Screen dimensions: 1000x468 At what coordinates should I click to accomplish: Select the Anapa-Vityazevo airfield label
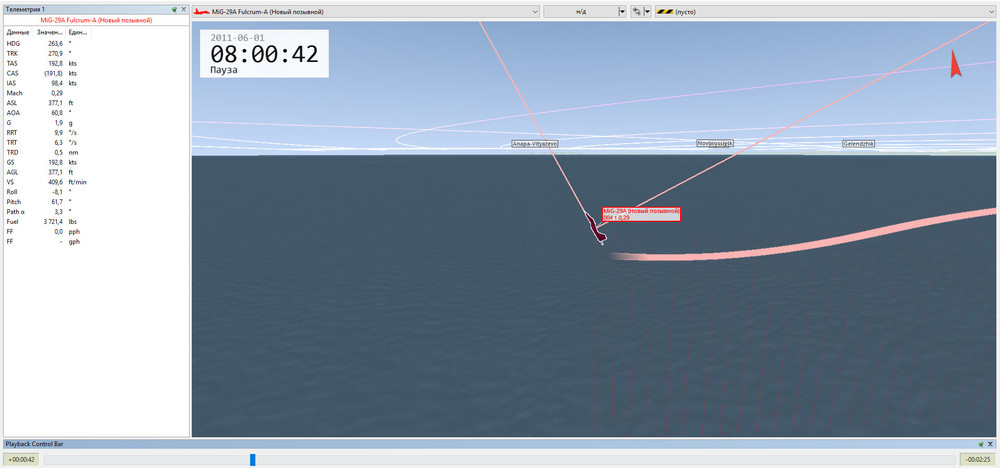pyautogui.click(x=535, y=144)
